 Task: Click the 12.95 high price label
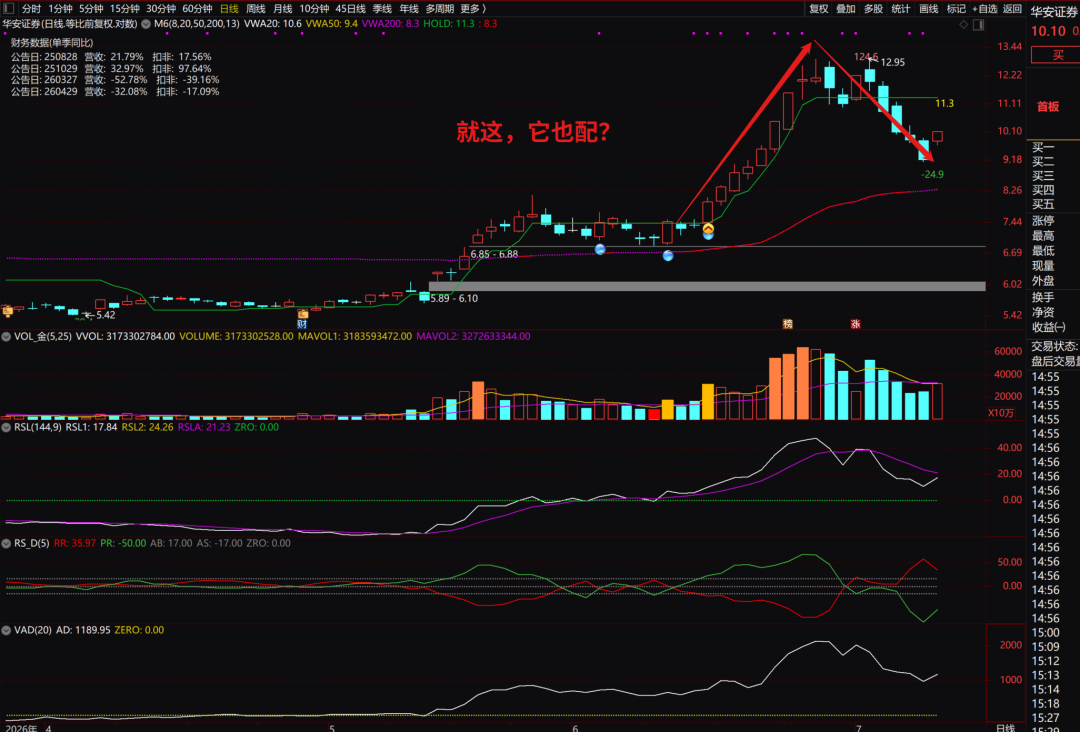pyautogui.click(x=893, y=63)
